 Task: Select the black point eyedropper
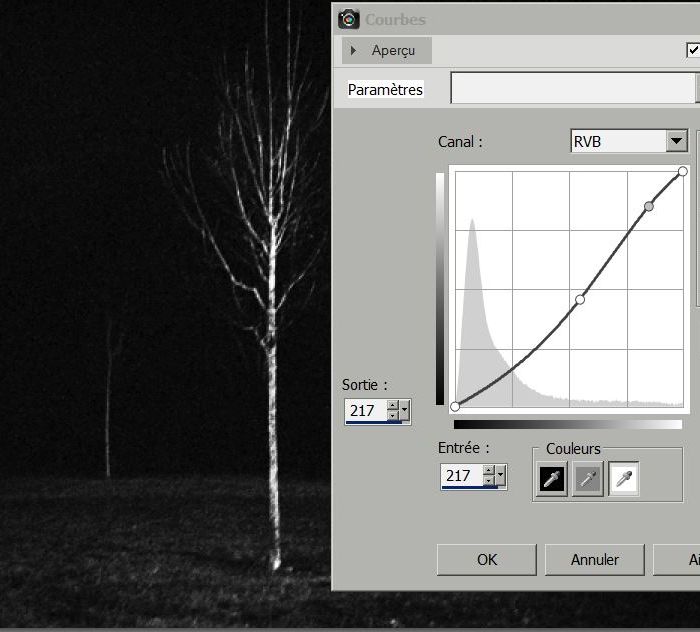552,480
